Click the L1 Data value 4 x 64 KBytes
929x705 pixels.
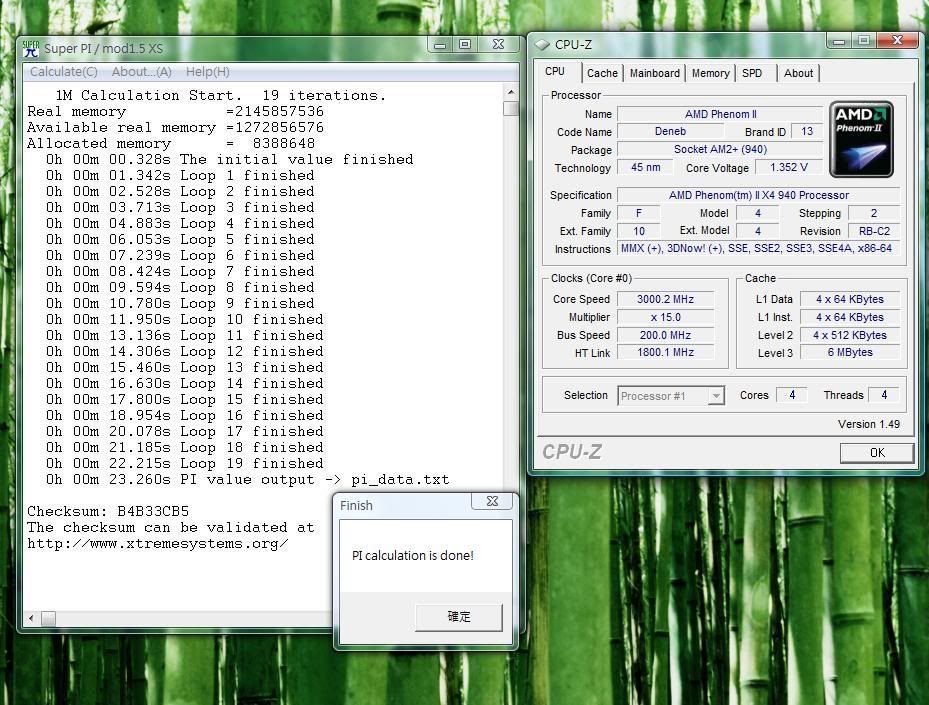coord(850,299)
